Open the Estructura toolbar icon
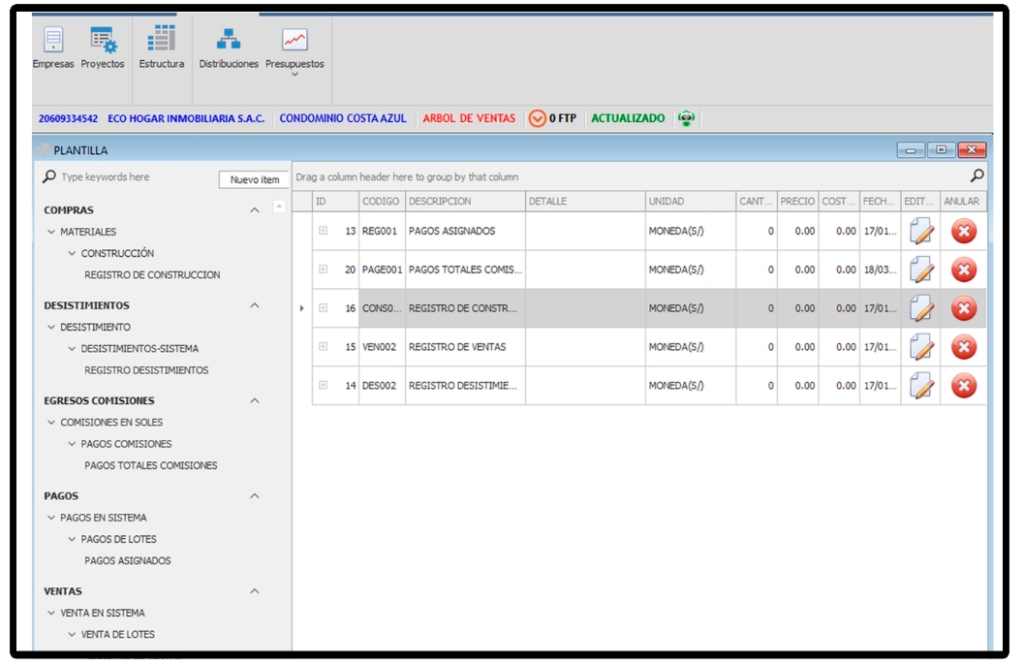 tap(161, 39)
